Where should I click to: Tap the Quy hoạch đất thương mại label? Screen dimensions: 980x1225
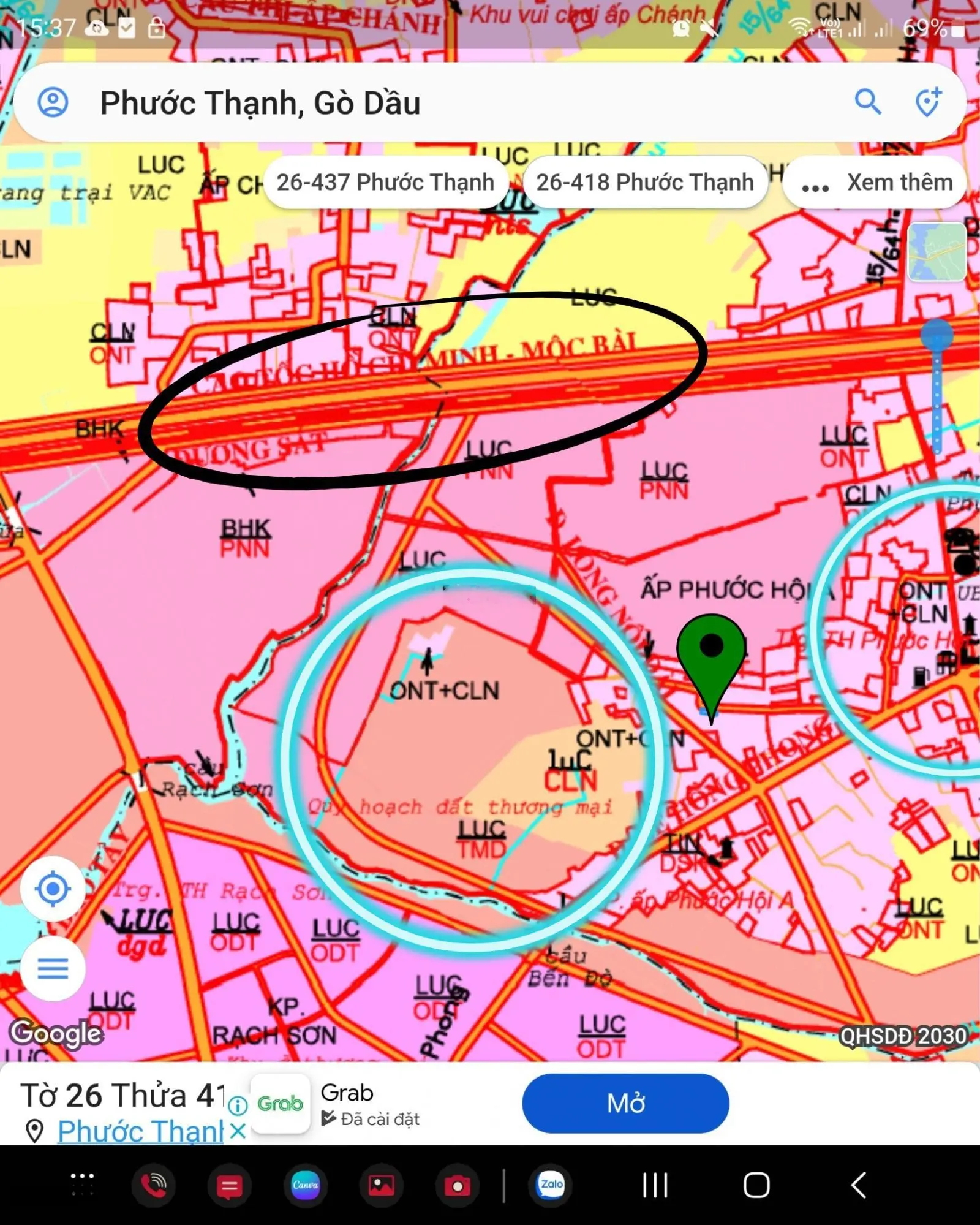(x=460, y=806)
